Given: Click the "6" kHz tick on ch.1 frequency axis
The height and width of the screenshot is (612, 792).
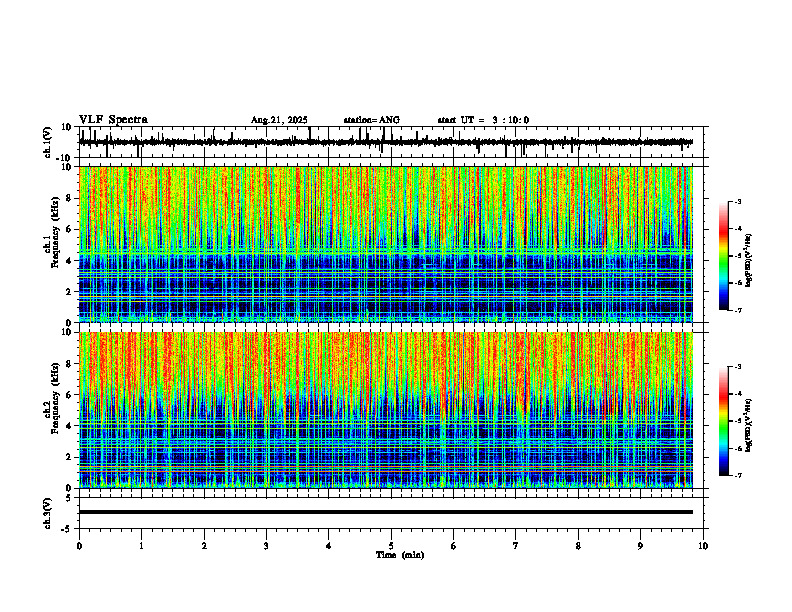Looking at the screenshot, I should (69, 230).
